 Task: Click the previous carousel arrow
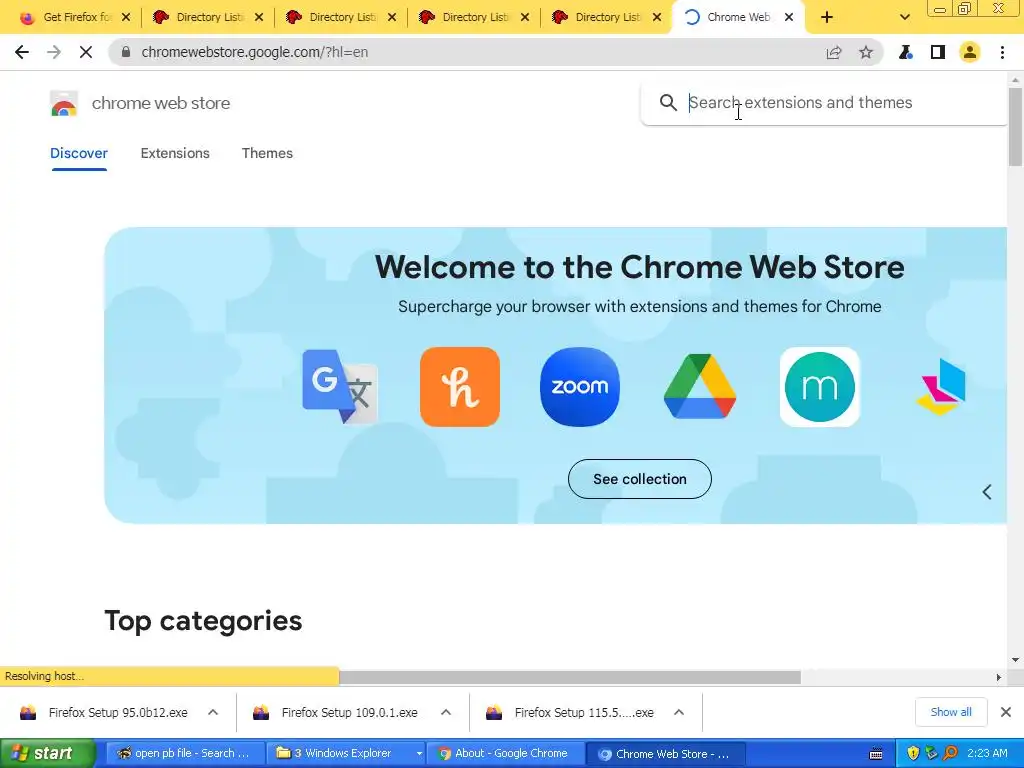click(x=987, y=492)
